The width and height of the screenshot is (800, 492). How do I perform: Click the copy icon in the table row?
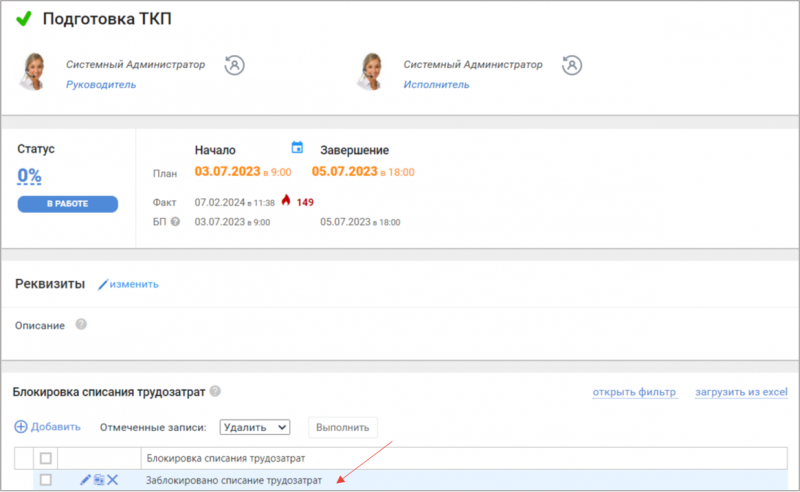(99, 481)
